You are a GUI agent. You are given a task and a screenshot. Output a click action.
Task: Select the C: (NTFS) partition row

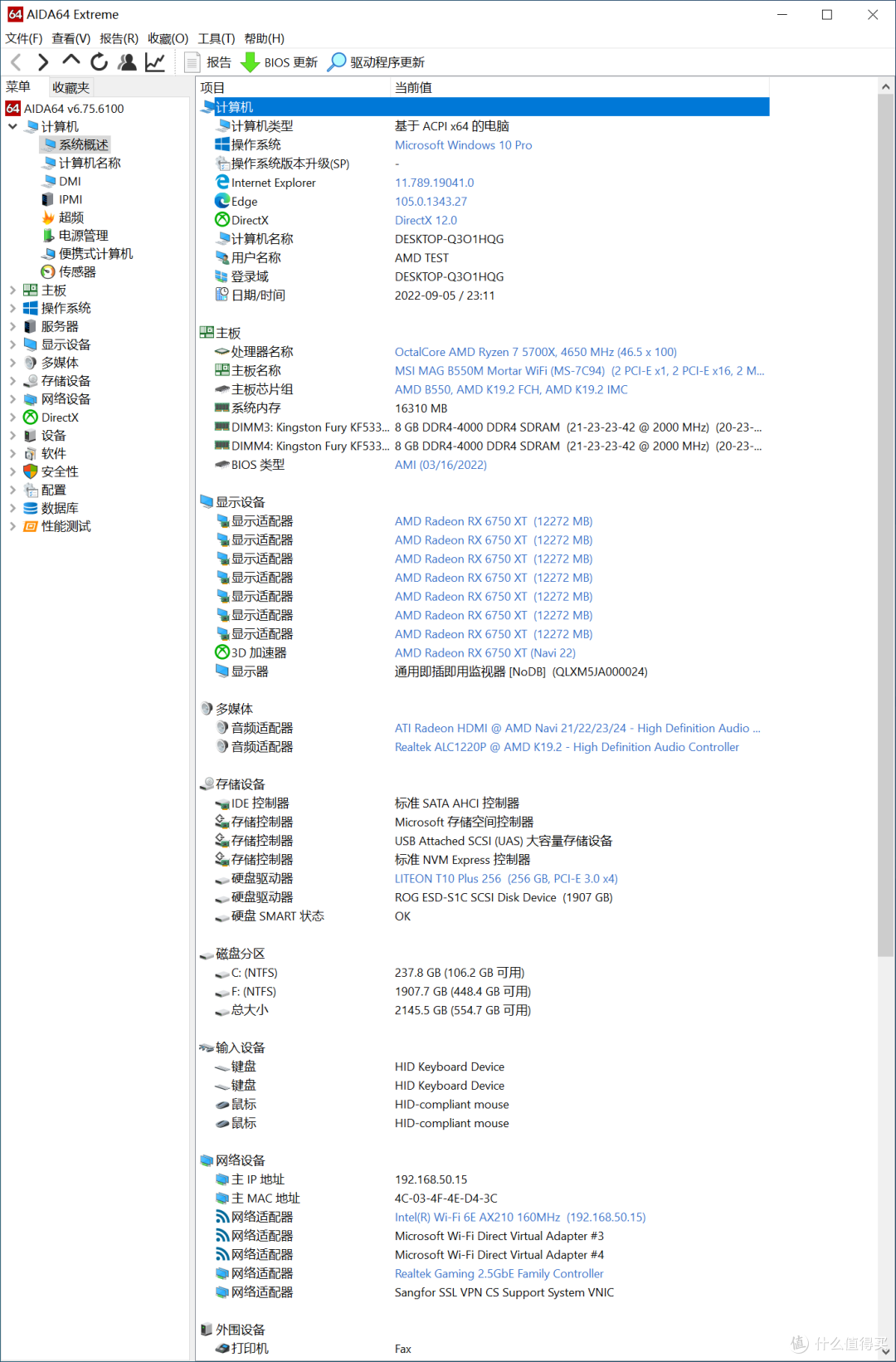pyautogui.click(x=484, y=973)
